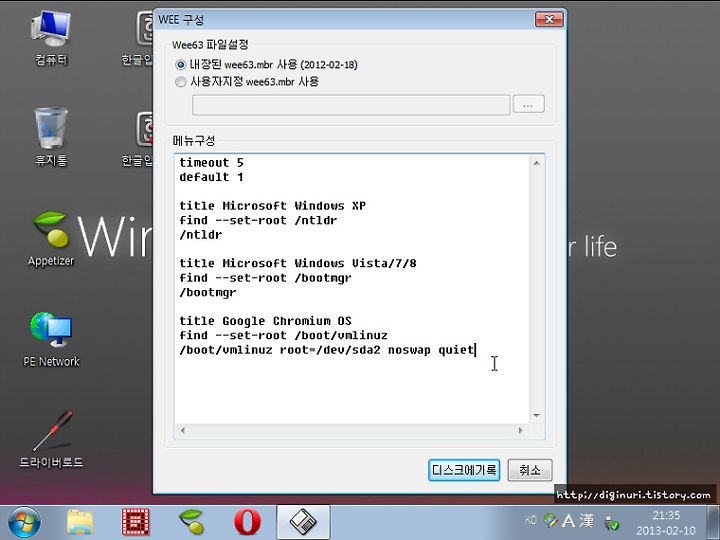Open the red grid taskbar icon
The width and height of the screenshot is (720, 540).
[x=135, y=523]
